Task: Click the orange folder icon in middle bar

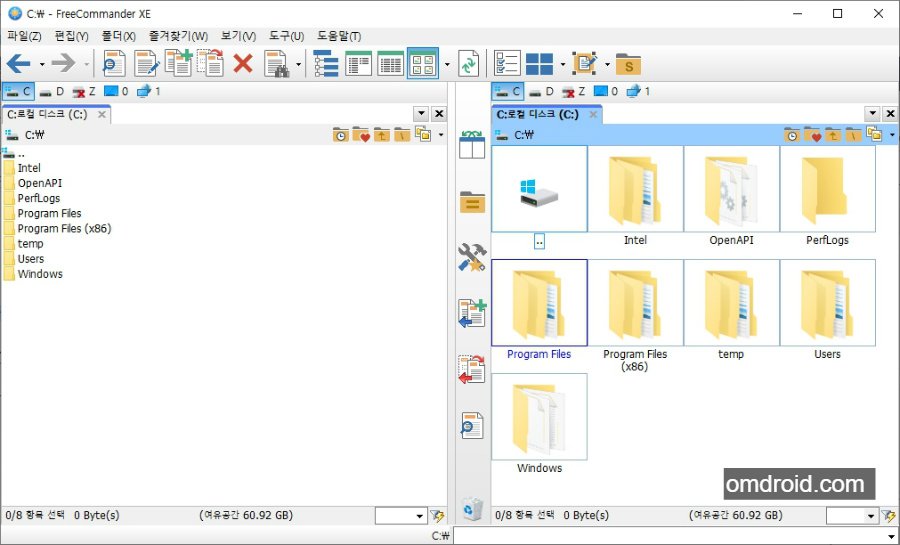Action: pyautogui.click(x=472, y=202)
